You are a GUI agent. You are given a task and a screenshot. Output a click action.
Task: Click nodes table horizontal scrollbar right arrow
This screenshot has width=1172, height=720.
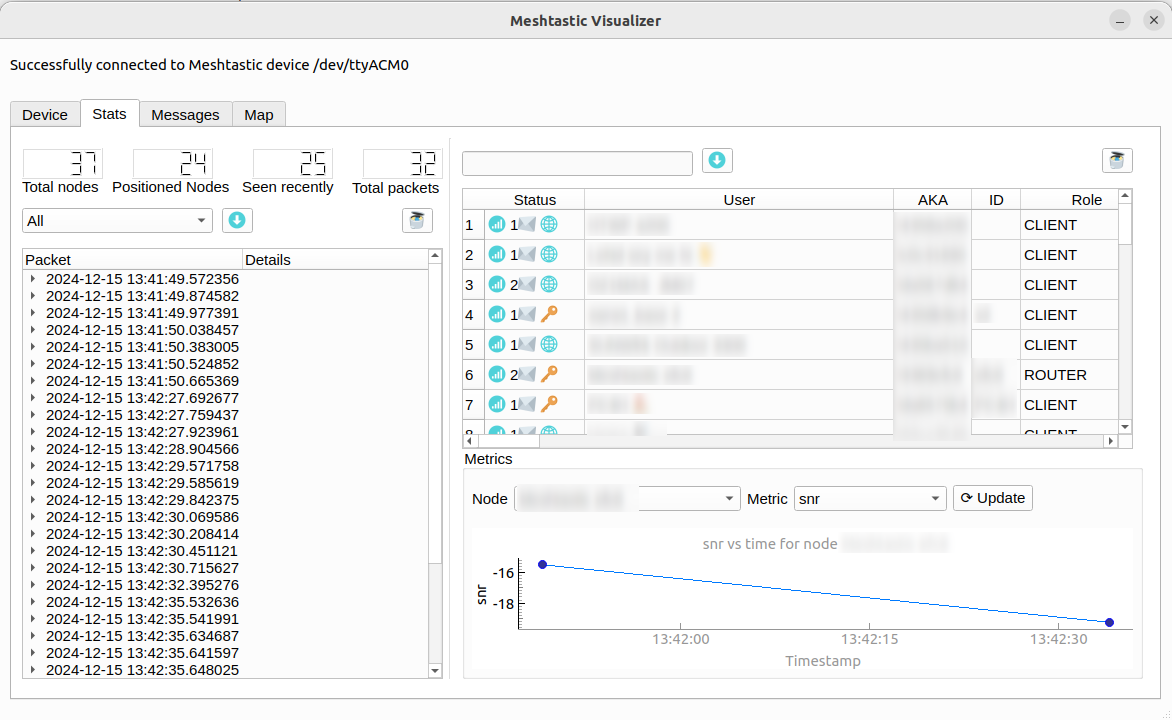click(1111, 441)
